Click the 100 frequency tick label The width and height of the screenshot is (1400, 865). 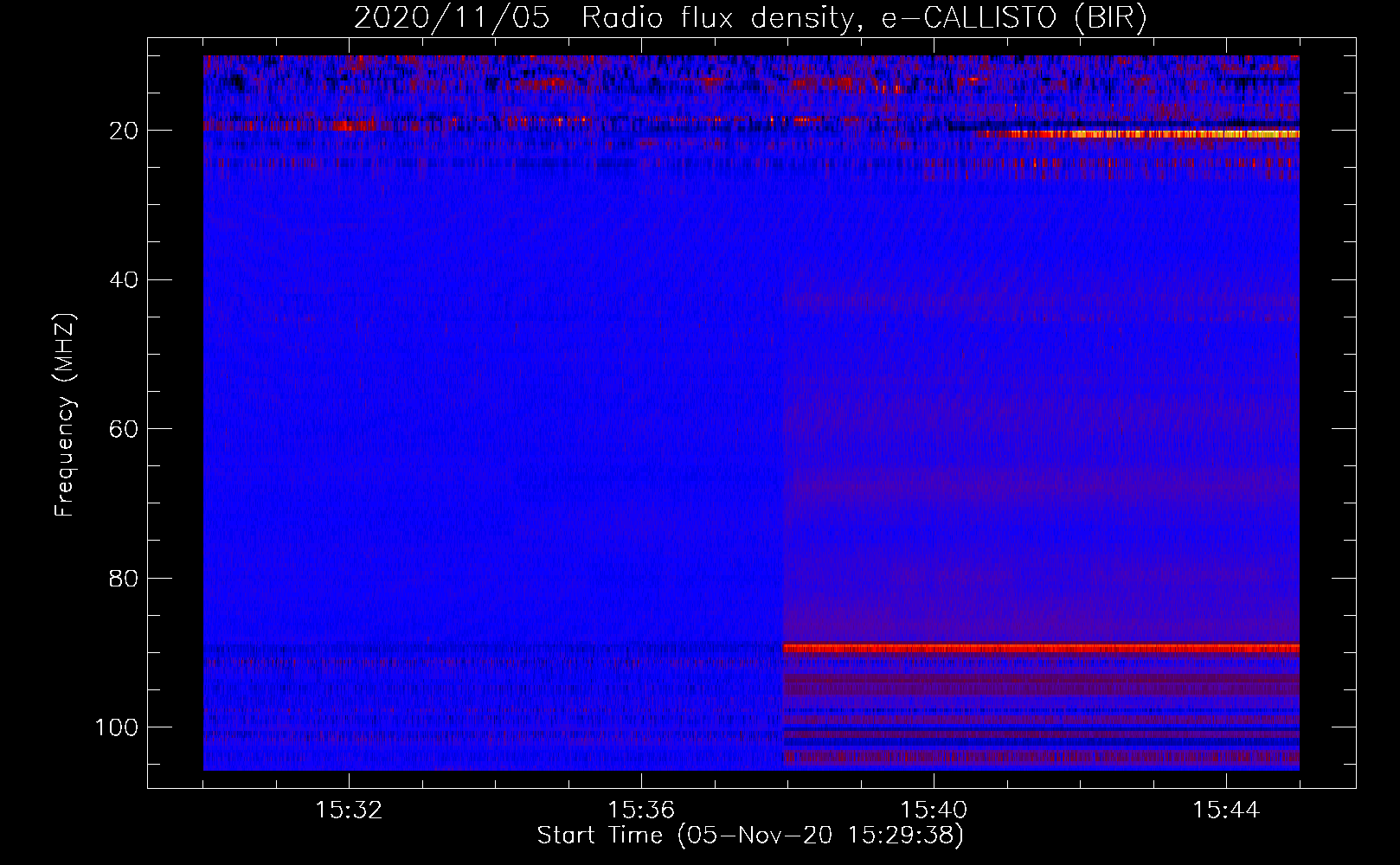[x=116, y=727]
